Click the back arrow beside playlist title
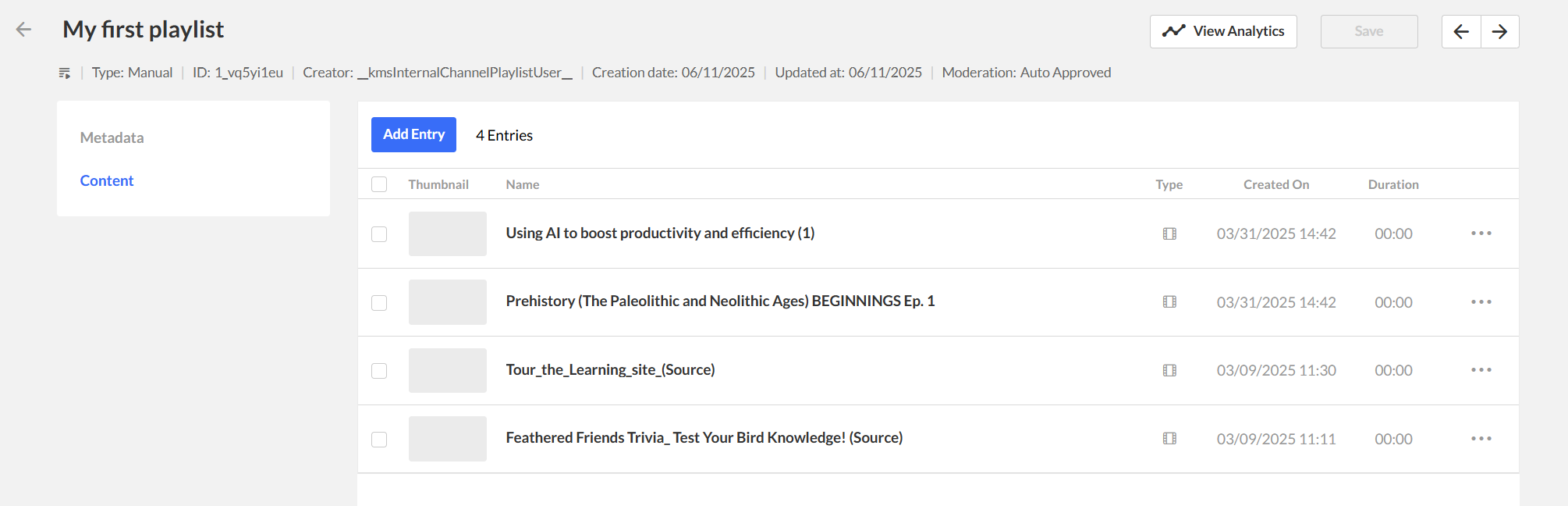 pyautogui.click(x=23, y=30)
